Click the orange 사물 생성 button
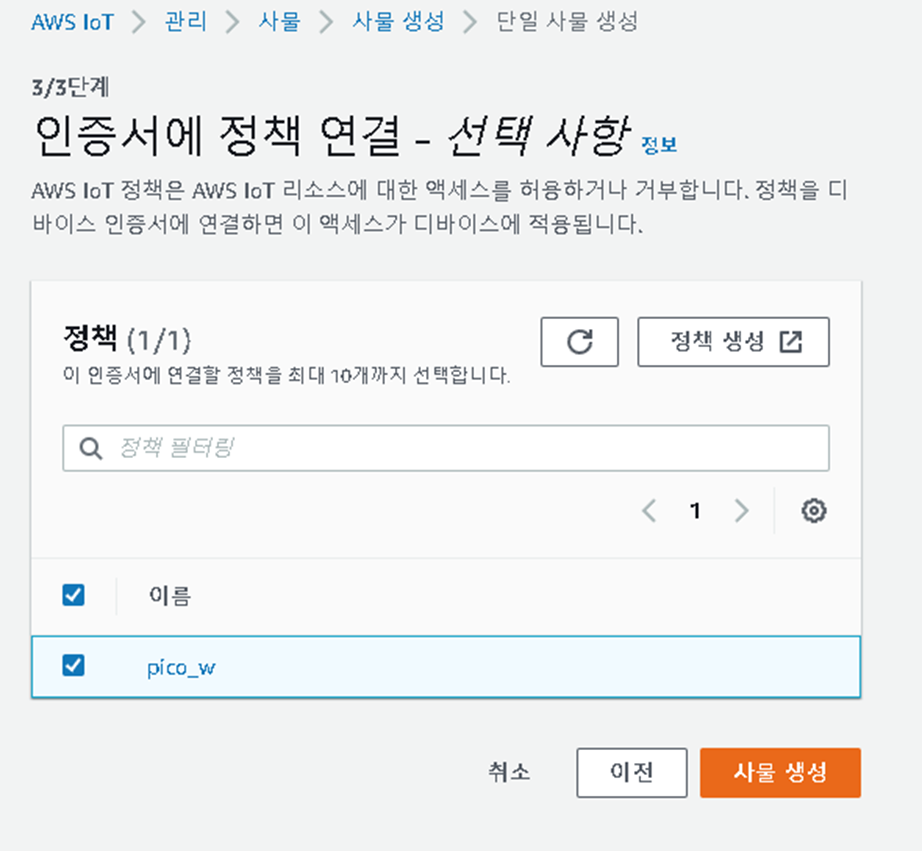Screen dimensions: 922x851 click(780, 772)
